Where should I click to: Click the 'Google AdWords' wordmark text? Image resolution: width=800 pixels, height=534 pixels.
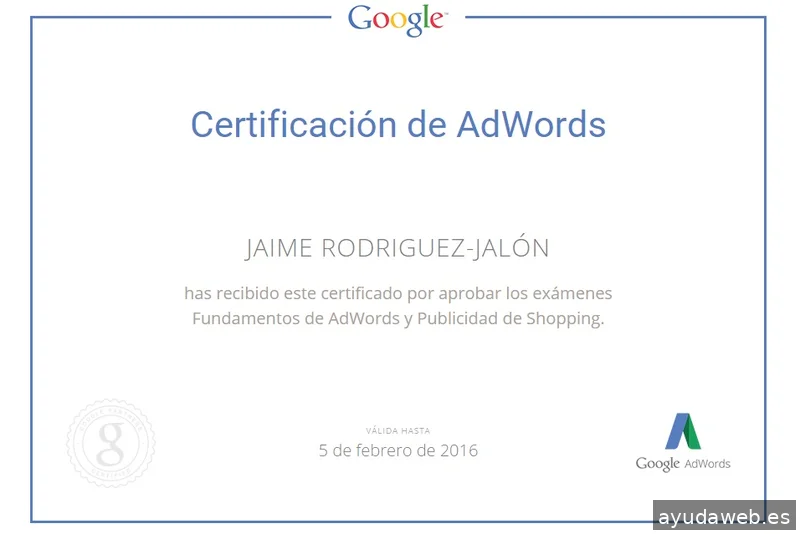point(683,464)
